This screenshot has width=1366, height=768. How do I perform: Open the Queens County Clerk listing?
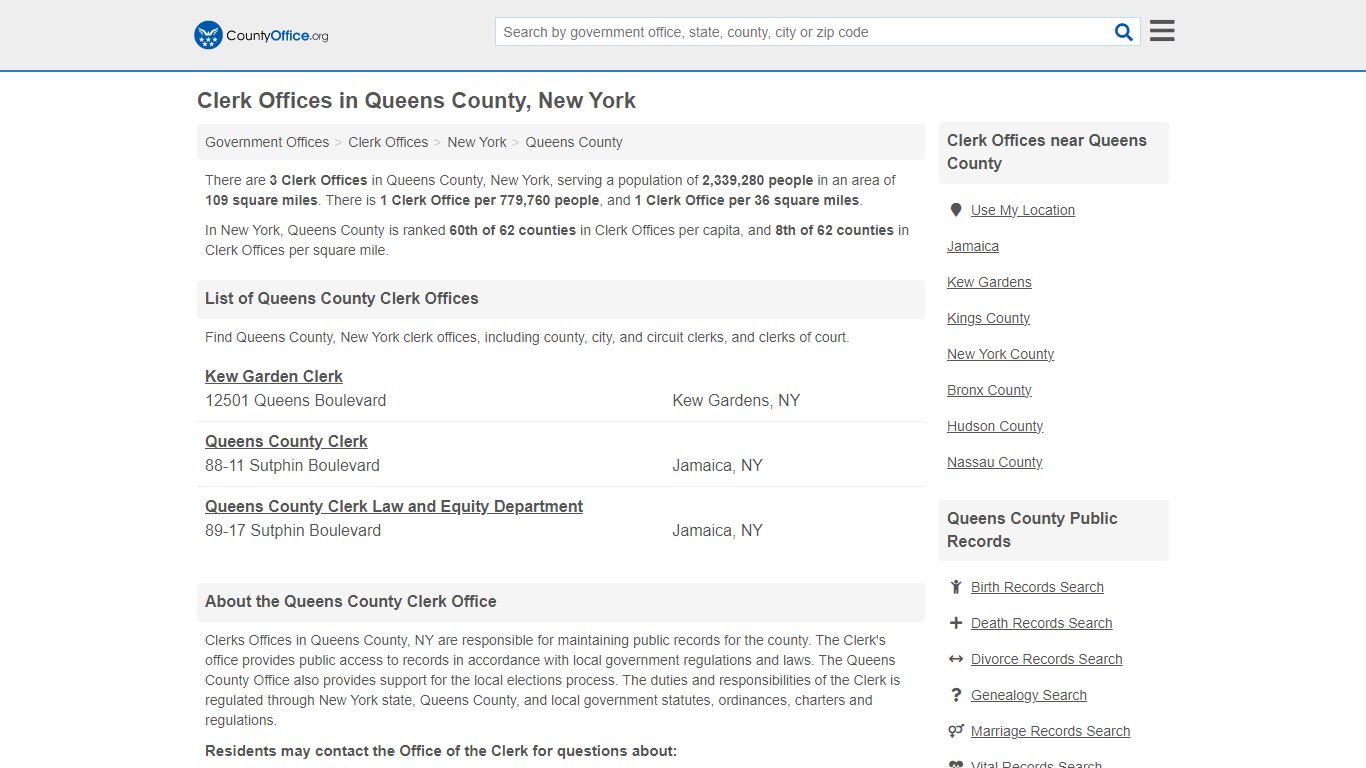286,441
